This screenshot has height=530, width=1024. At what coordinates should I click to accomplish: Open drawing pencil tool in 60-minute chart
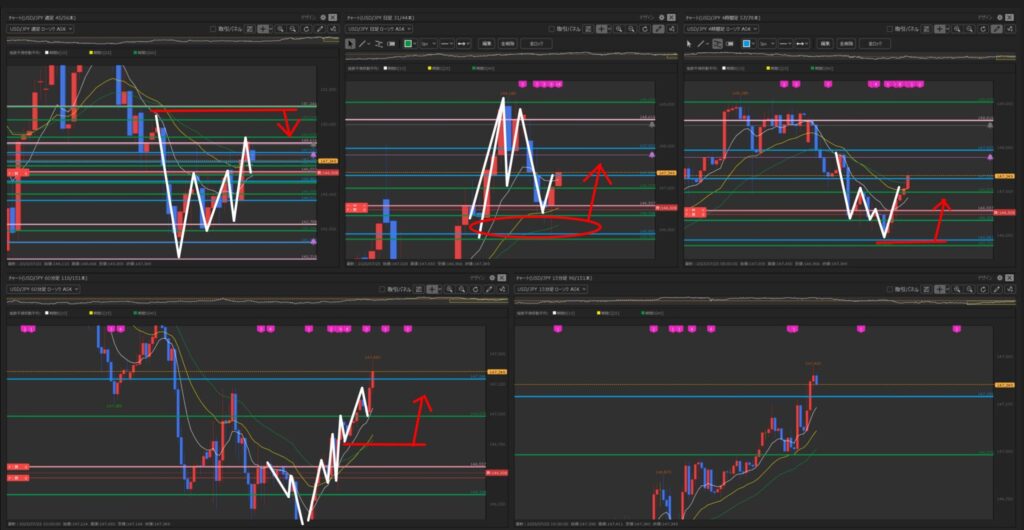(x=490, y=289)
